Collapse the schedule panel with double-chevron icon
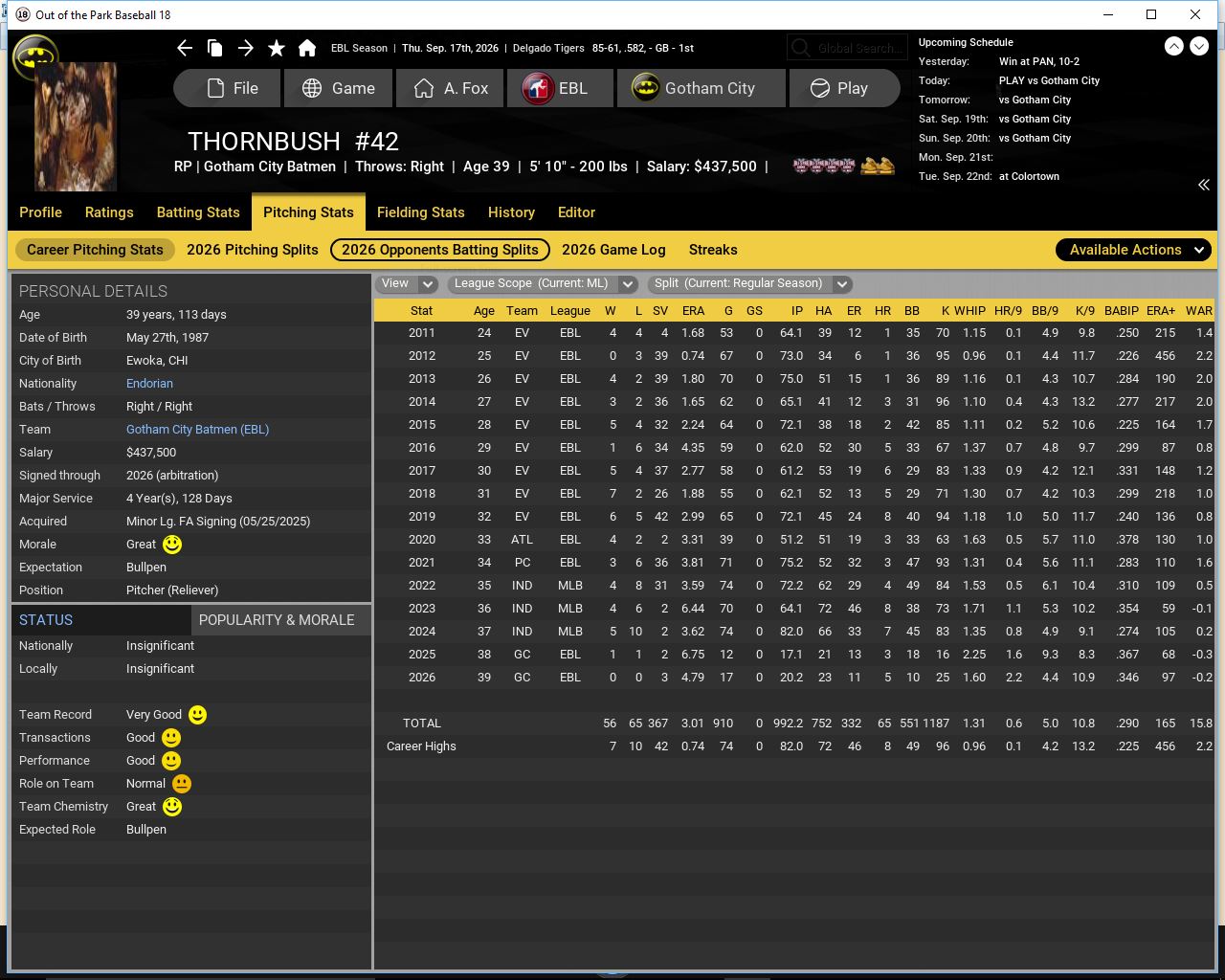 (x=1203, y=185)
